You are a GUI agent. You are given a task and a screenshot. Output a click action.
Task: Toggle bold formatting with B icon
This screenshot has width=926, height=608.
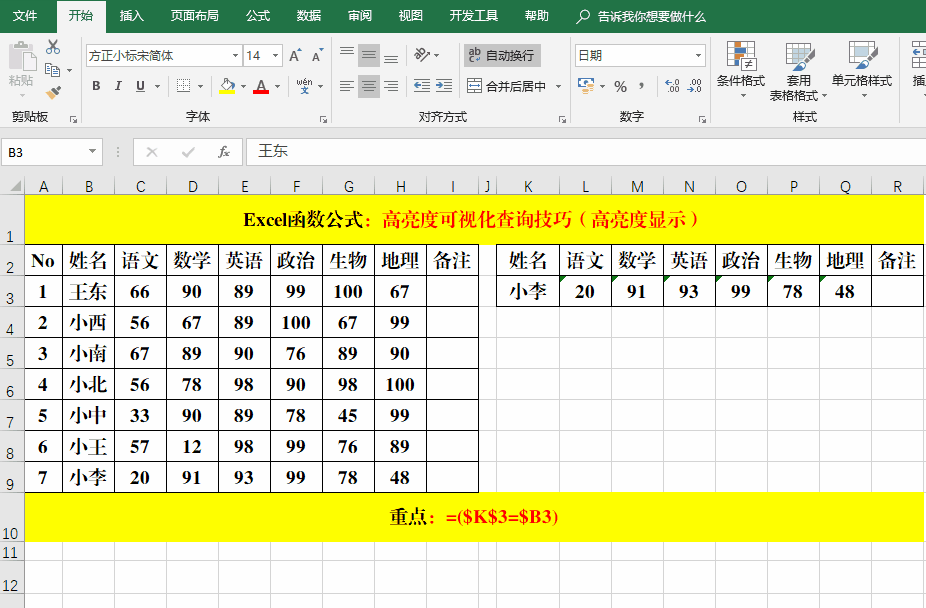96,85
